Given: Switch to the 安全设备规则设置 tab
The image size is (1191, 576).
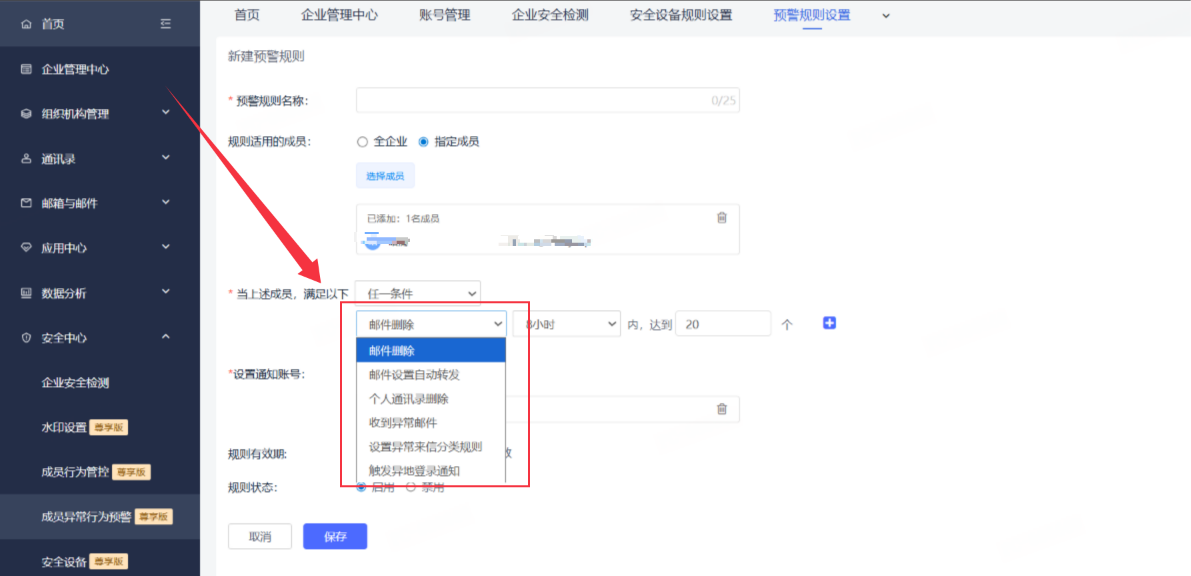Looking at the screenshot, I should tap(681, 14).
